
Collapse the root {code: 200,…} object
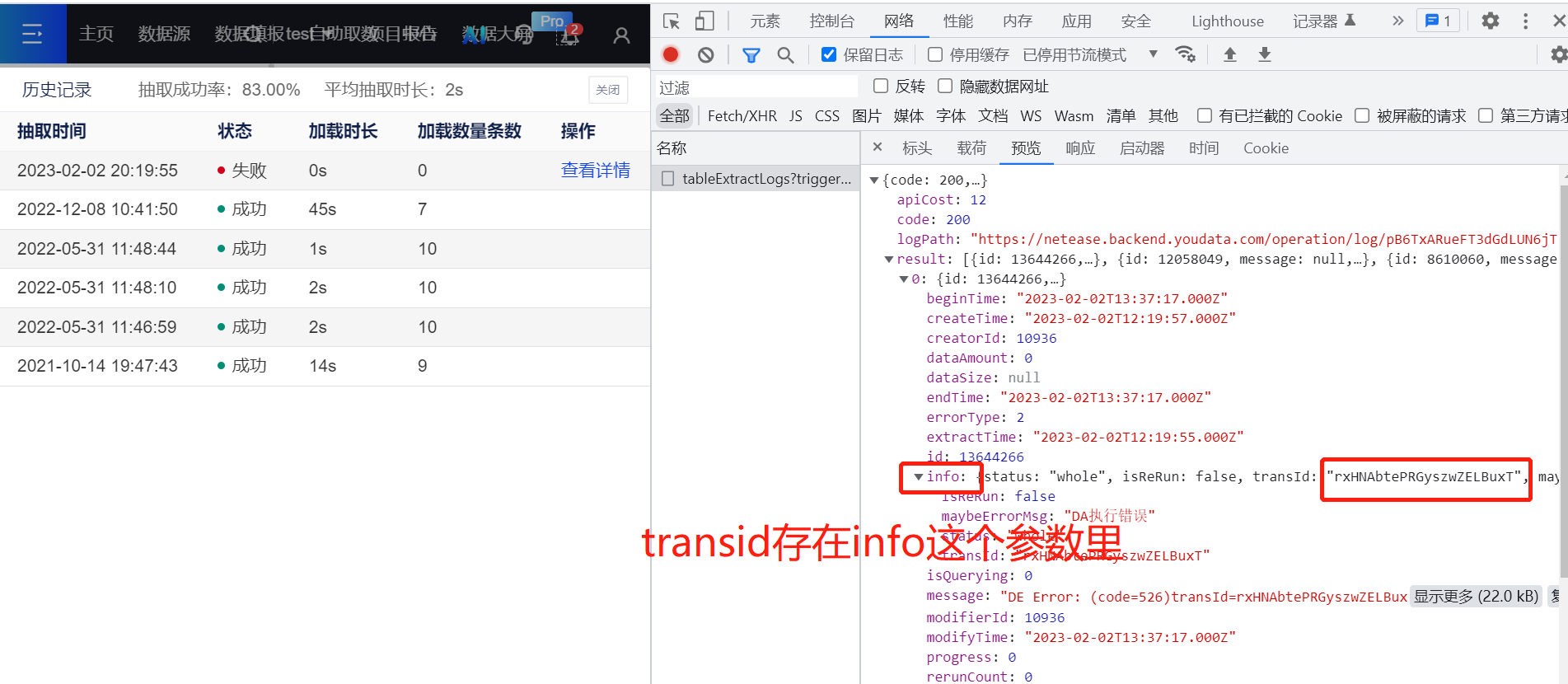pos(874,180)
